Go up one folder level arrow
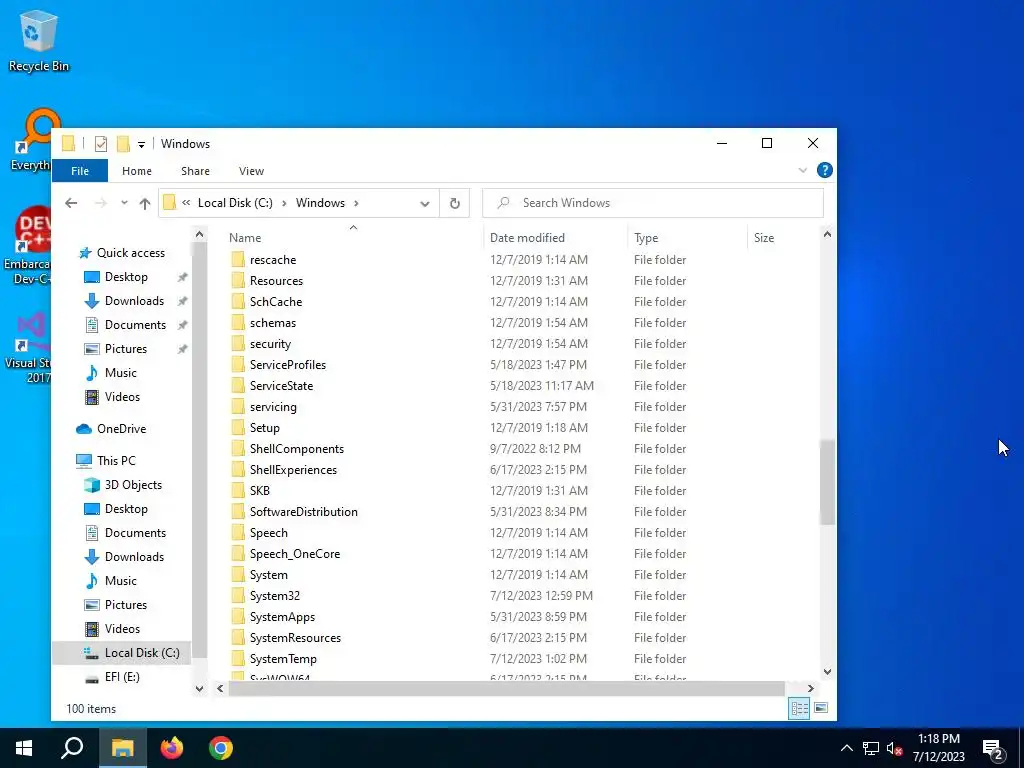The height and width of the screenshot is (768, 1024). (x=145, y=203)
